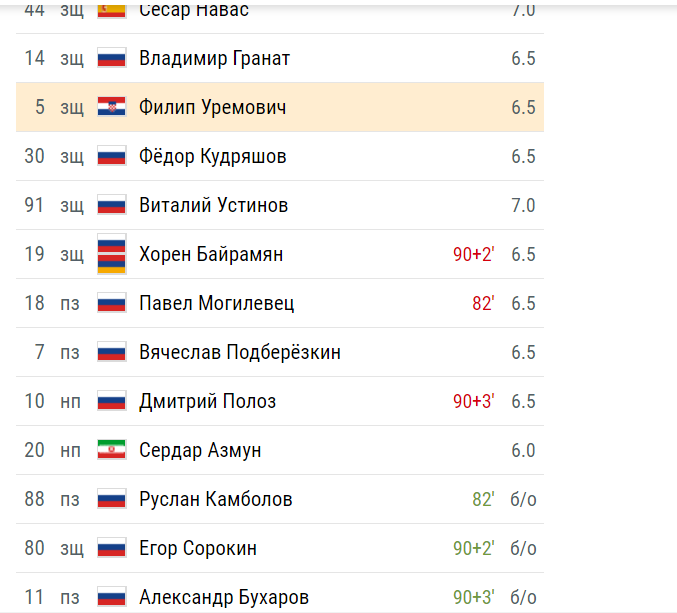
Task: Select the Виталий Устинов row
Action: coord(280,205)
